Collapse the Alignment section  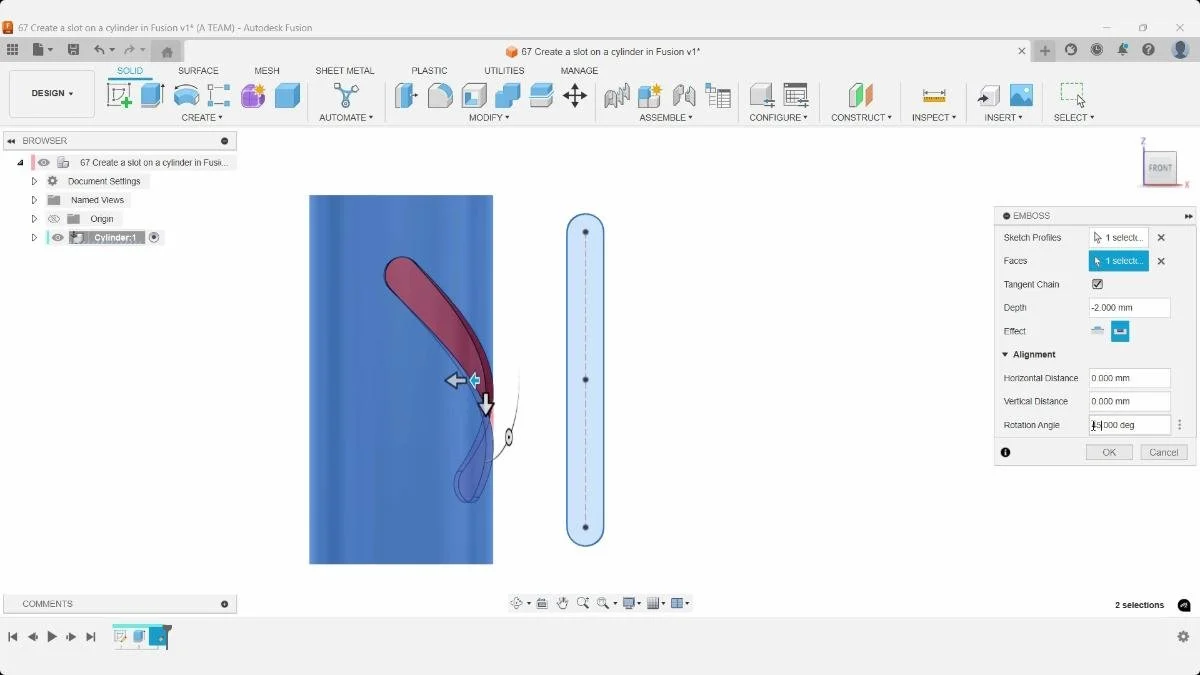click(x=1005, y=354)
